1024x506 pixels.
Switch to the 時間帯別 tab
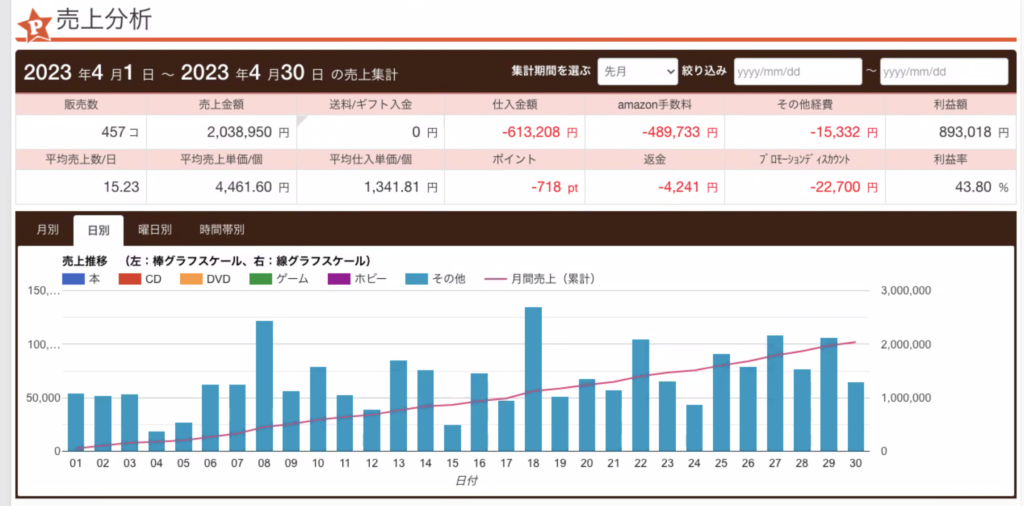221,230
